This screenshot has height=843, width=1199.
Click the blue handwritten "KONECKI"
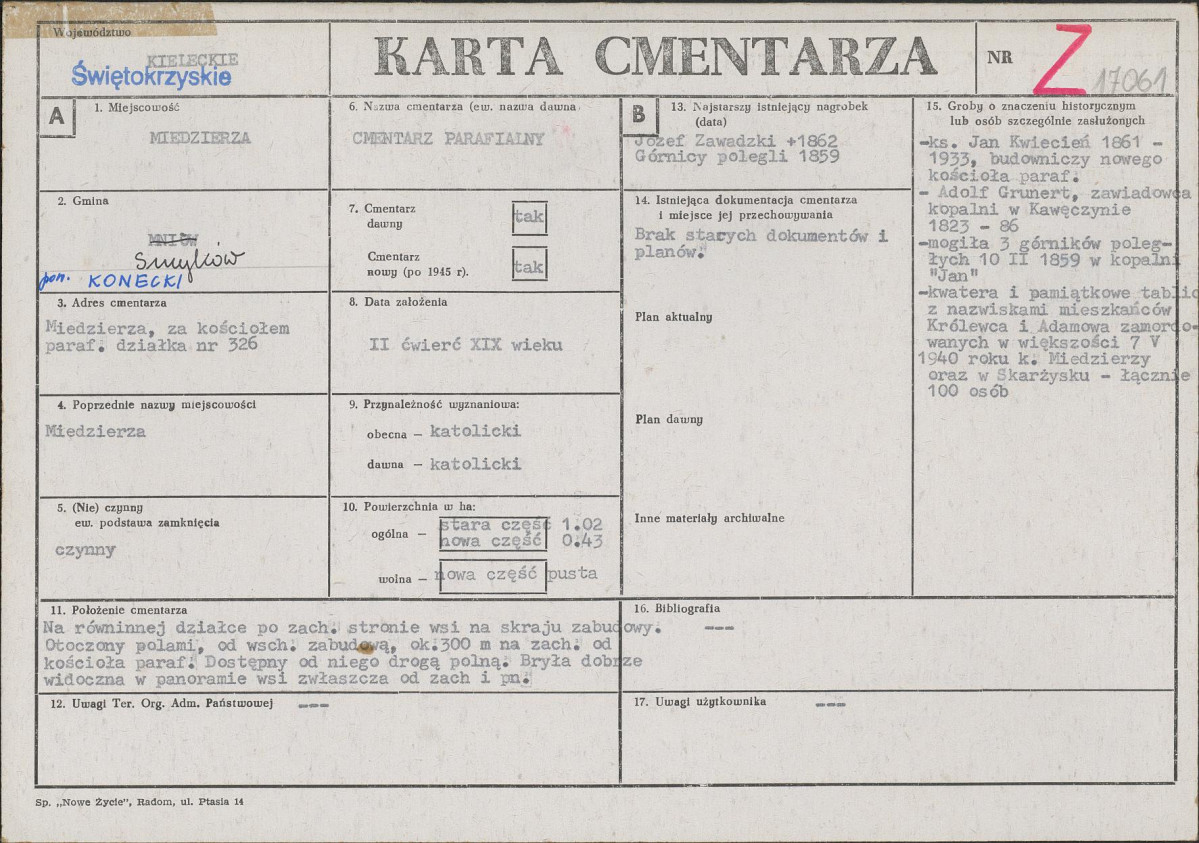click(135, 282)
